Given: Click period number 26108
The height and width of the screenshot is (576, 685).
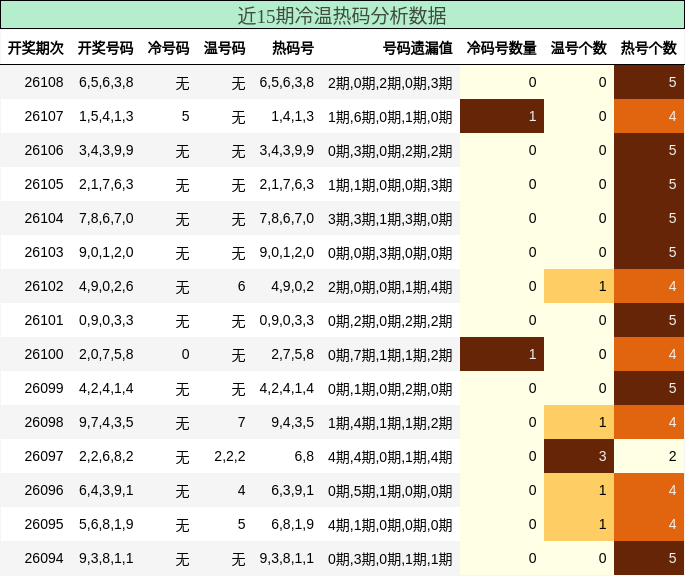Looking at the screenshot, I should (x=44, y=82).
